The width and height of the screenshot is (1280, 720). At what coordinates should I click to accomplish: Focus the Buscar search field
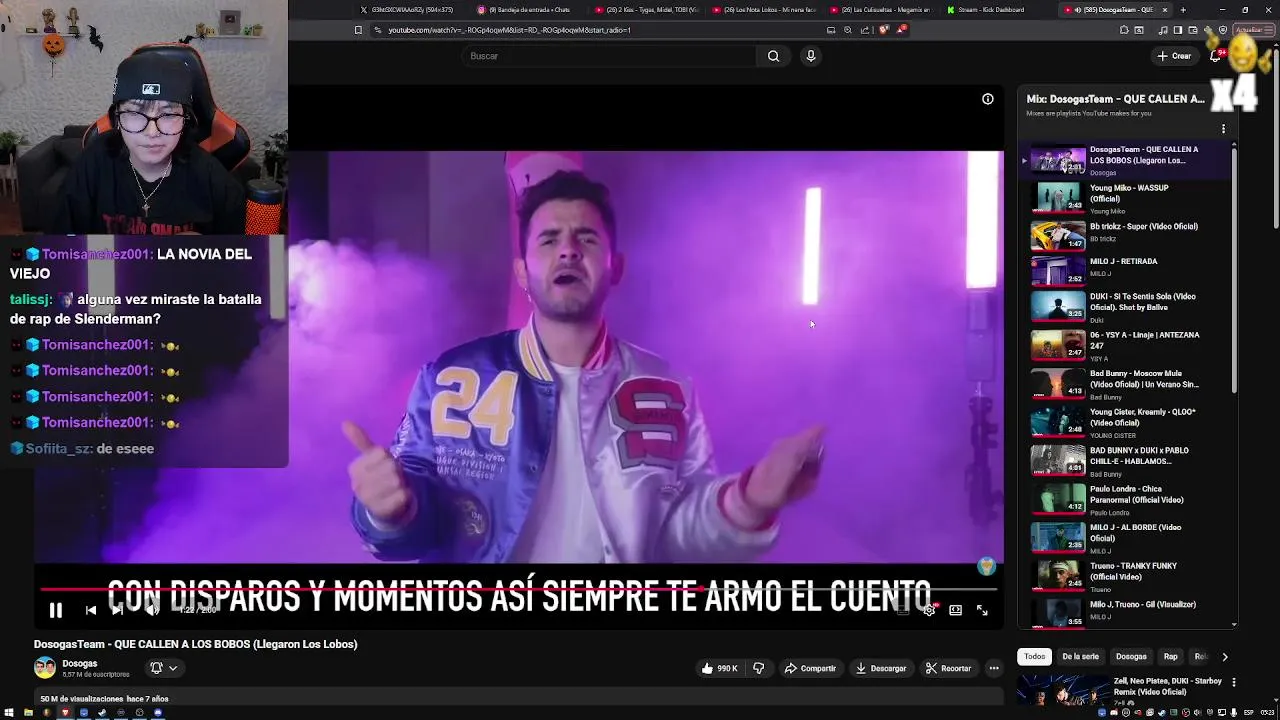610,56
